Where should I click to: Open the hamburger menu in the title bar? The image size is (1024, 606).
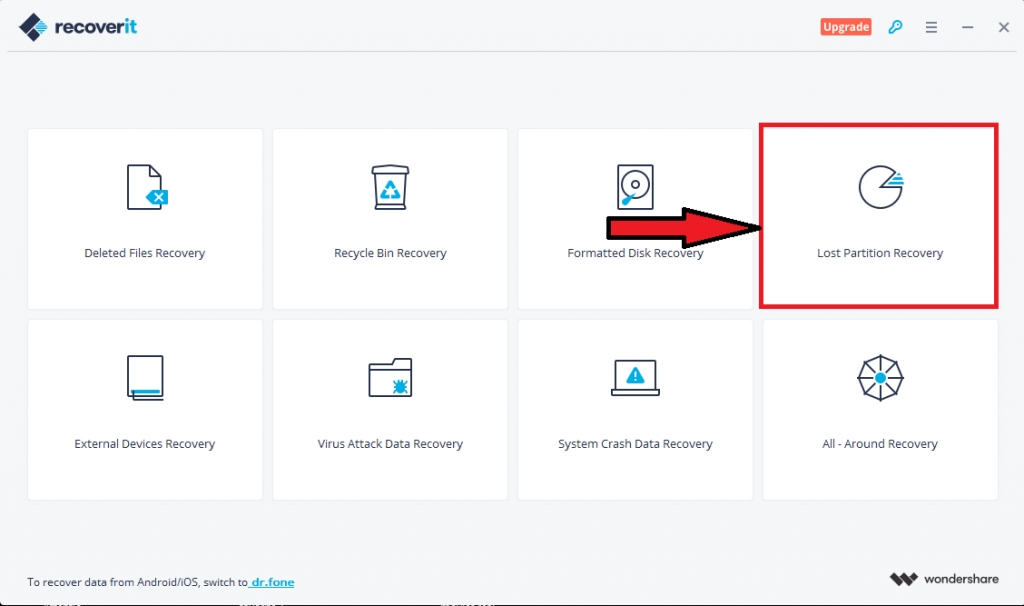click(931, 27)
